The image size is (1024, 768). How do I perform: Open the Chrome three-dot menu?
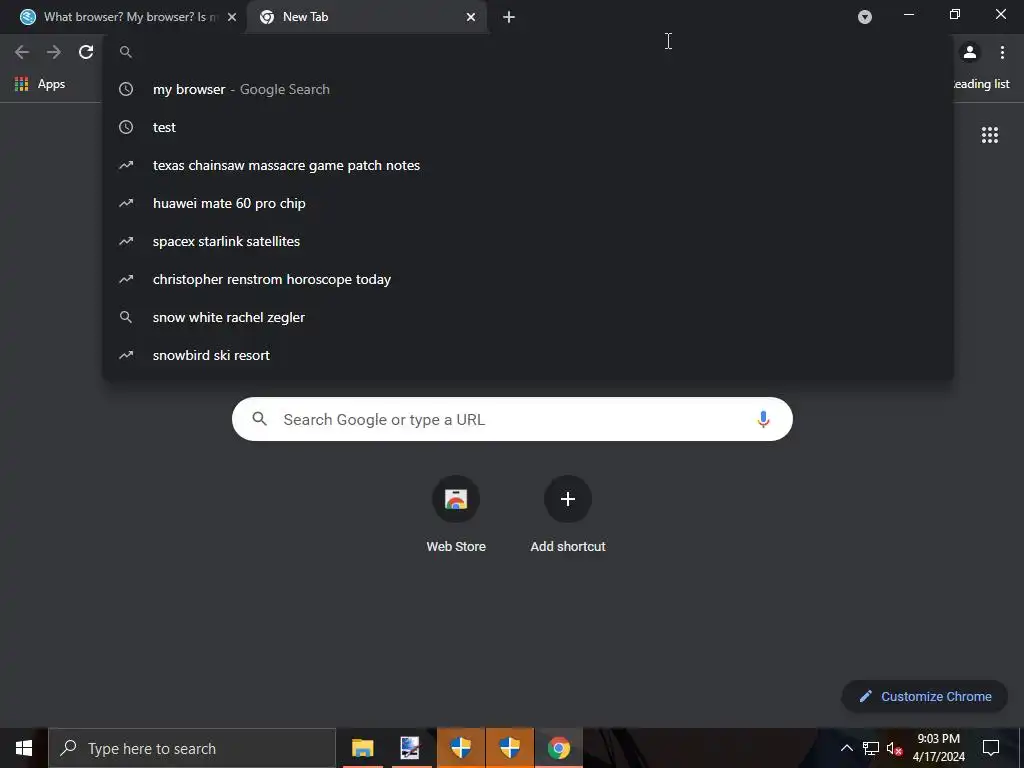(1002, 52)
